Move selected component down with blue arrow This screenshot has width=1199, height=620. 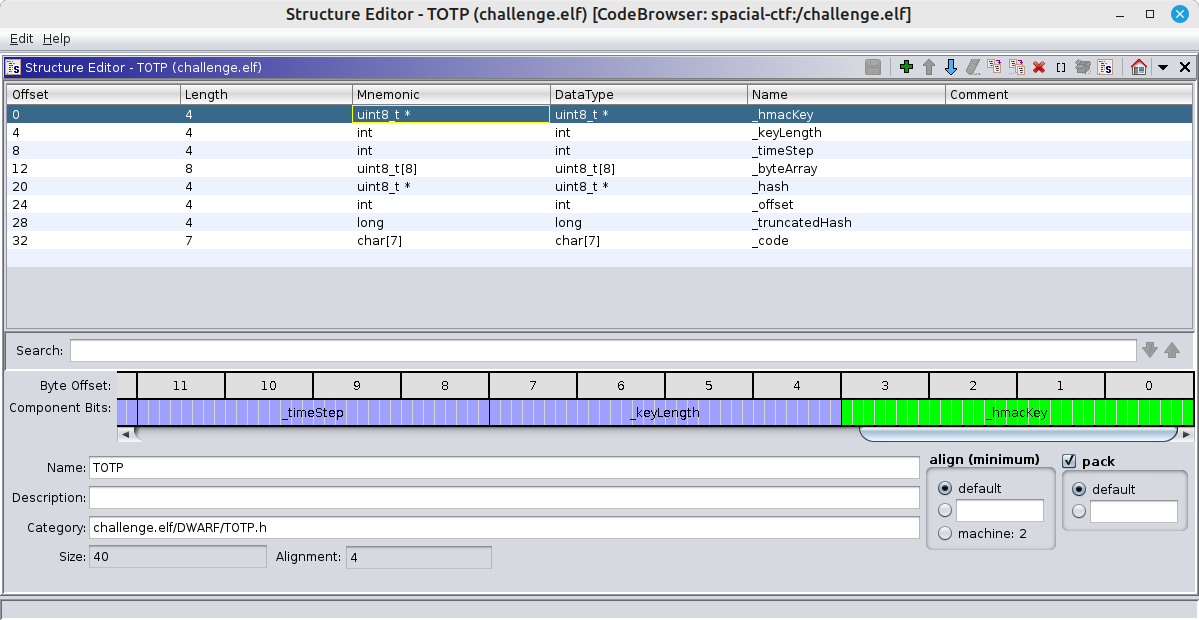(951, 67)
